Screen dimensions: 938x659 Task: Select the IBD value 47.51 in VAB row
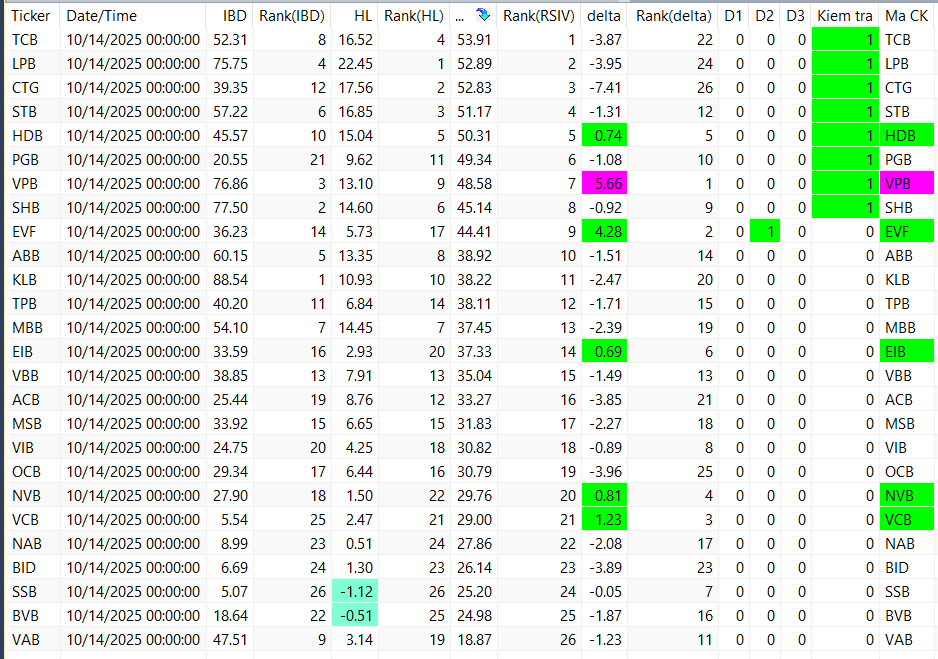(x=230, y=639)
